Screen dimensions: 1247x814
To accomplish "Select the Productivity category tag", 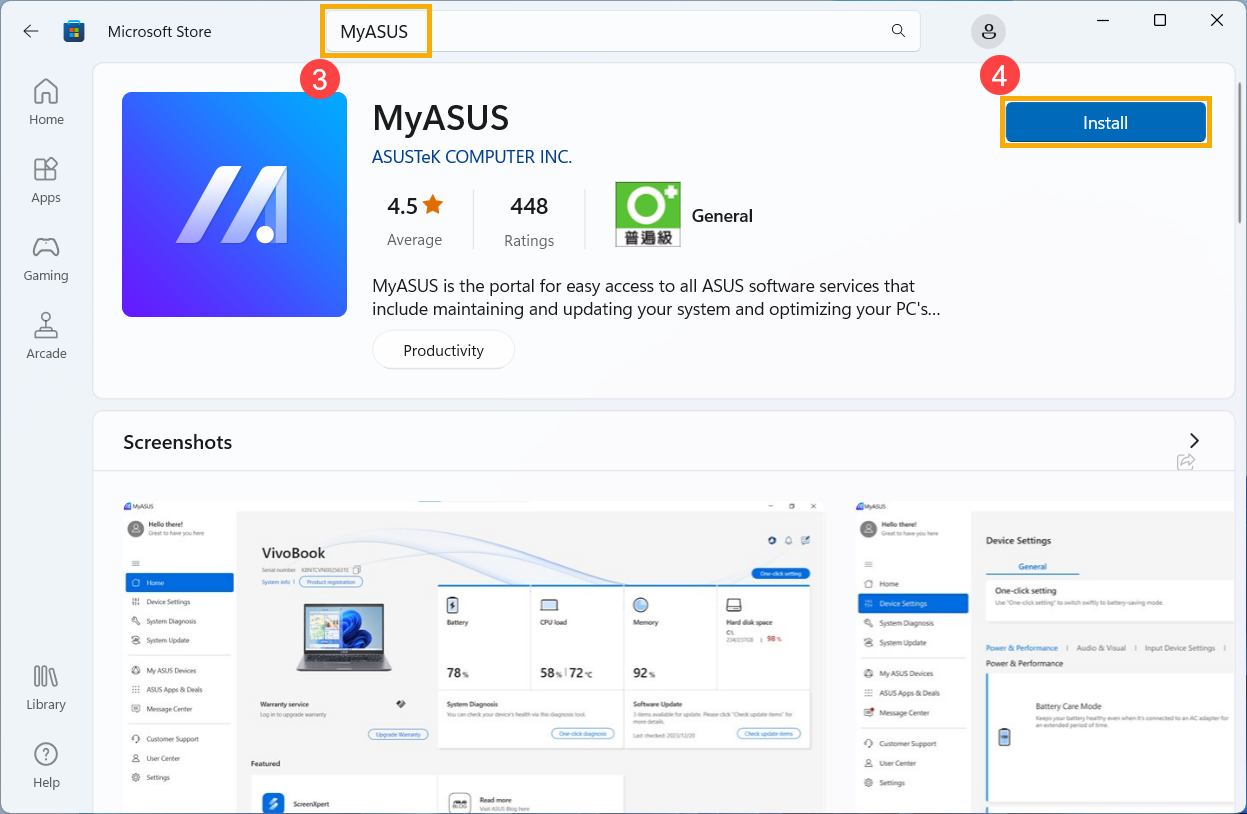I will [x=443, y=351].
